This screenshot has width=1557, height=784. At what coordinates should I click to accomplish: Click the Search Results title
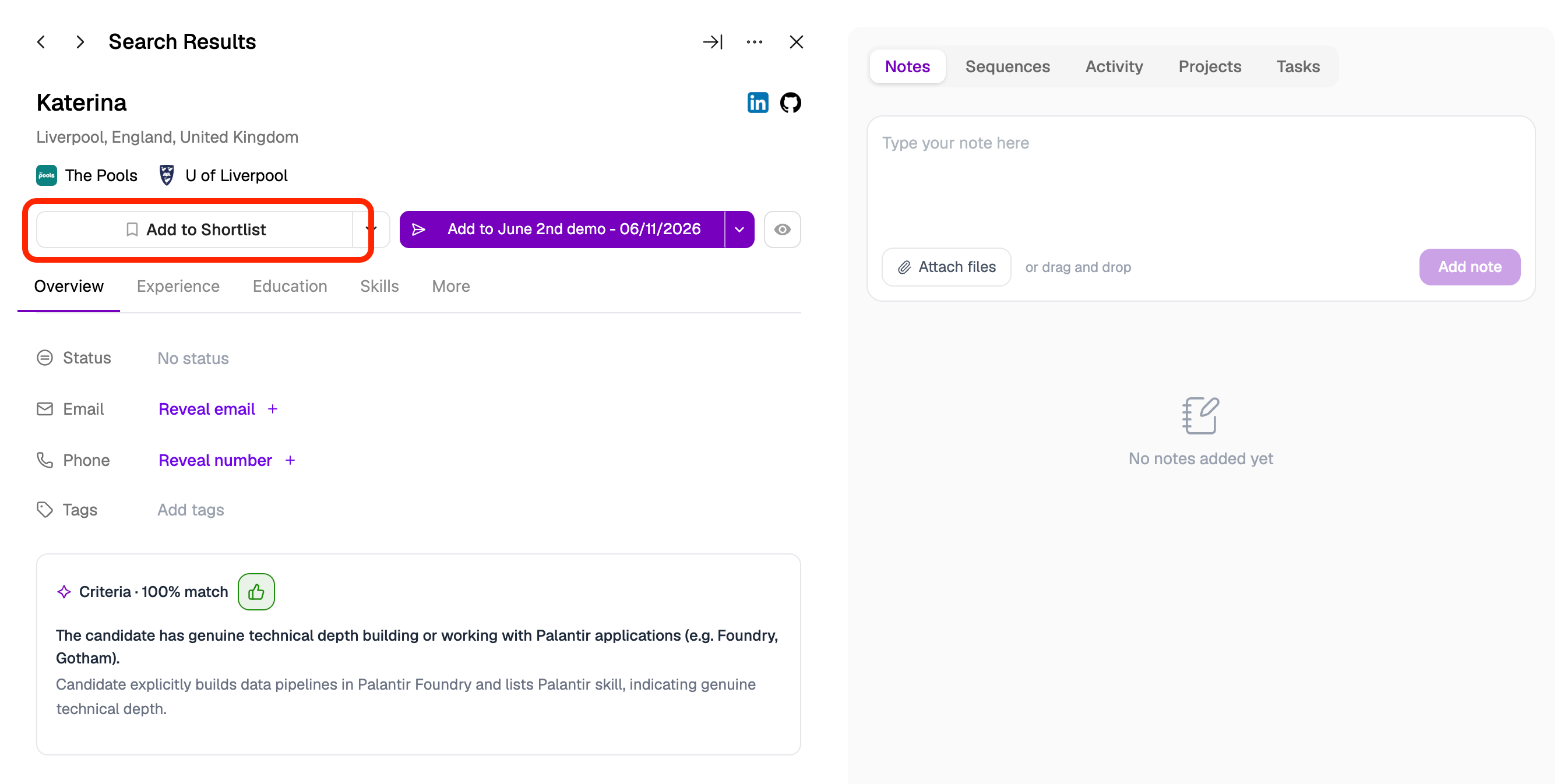pyautogui.click(x=182, y=42)
